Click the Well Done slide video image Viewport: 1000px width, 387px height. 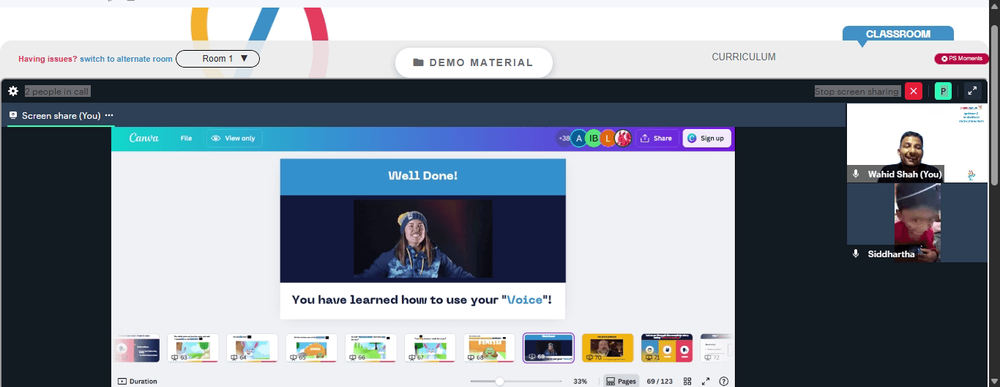(x=423, y=239)
